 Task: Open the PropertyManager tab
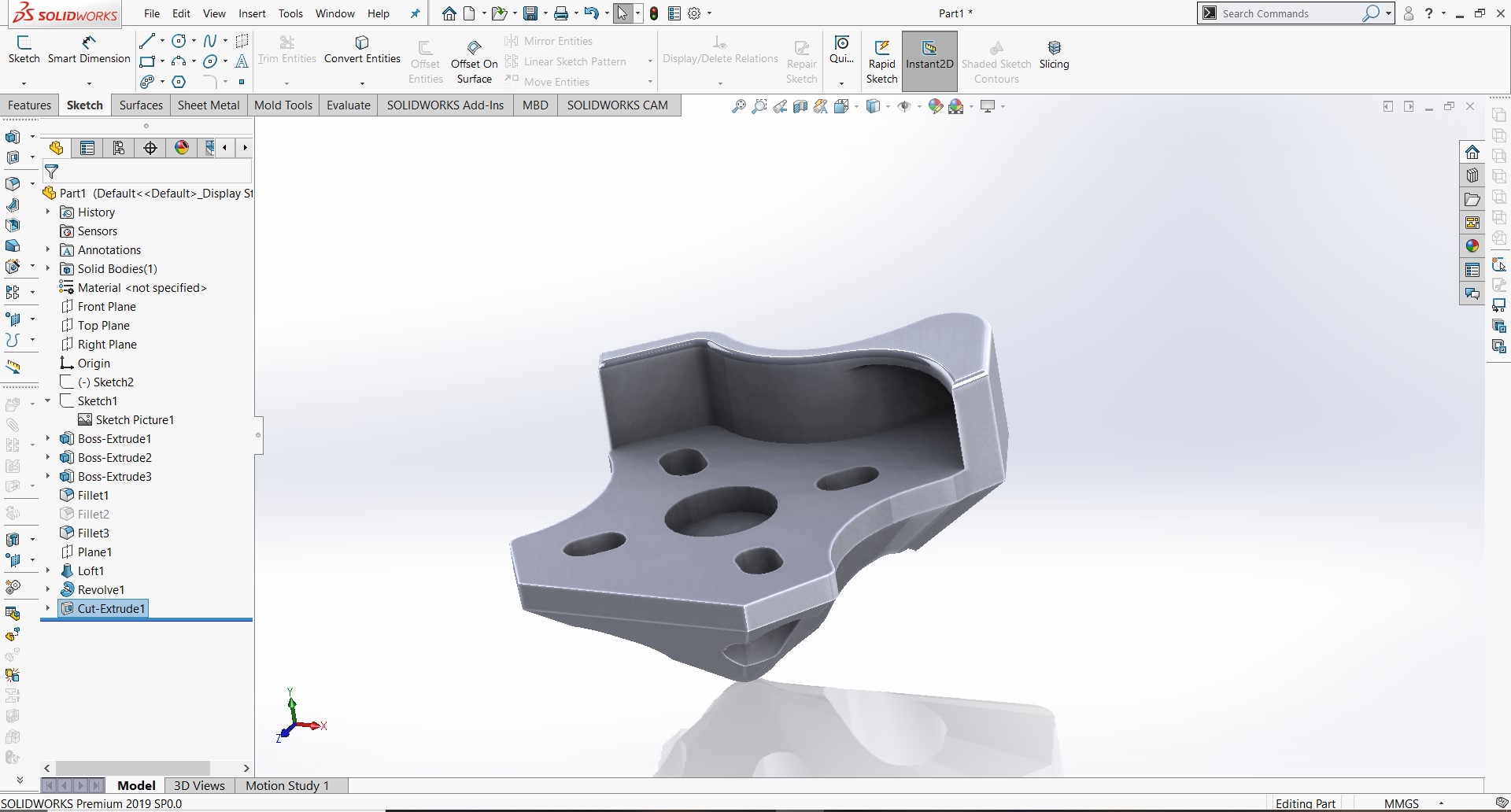pos(87,148)
